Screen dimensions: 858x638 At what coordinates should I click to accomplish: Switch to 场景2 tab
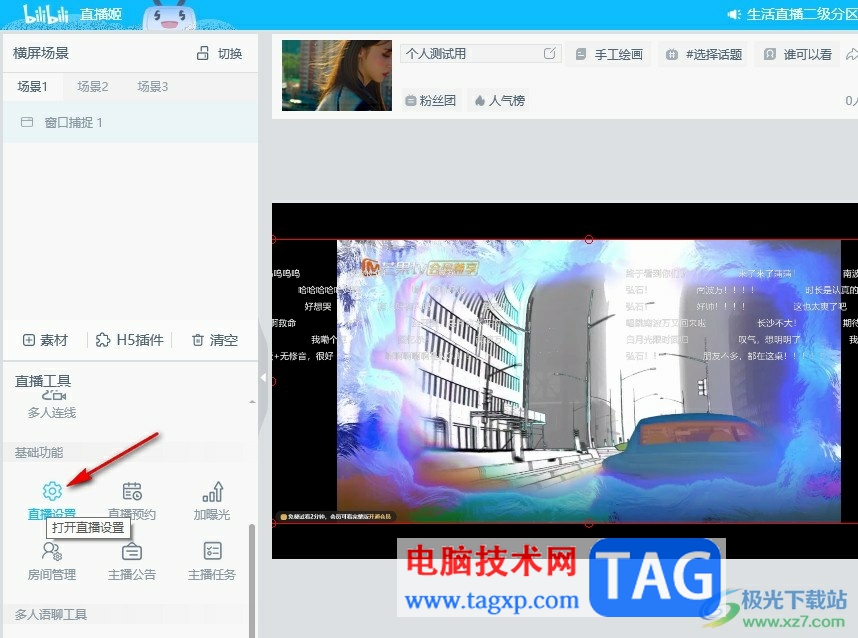[x=92, y=86]
